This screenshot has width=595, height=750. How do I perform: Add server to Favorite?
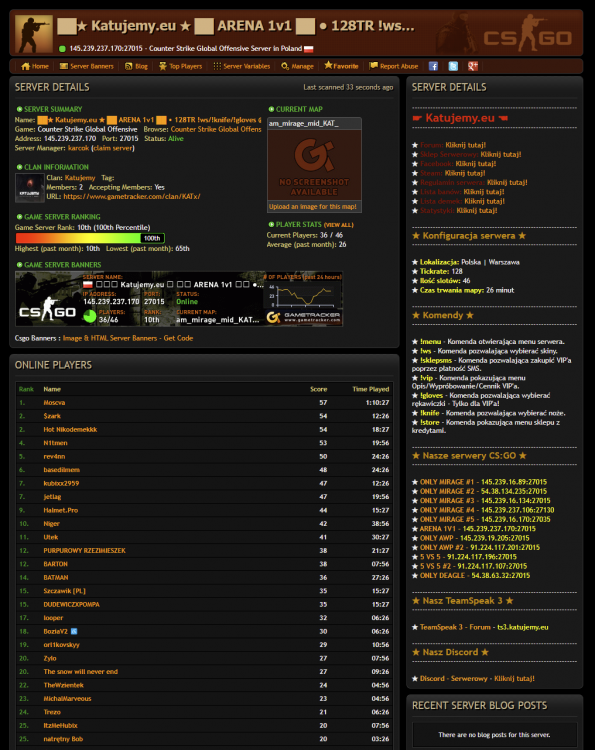[x=341, y=66]
